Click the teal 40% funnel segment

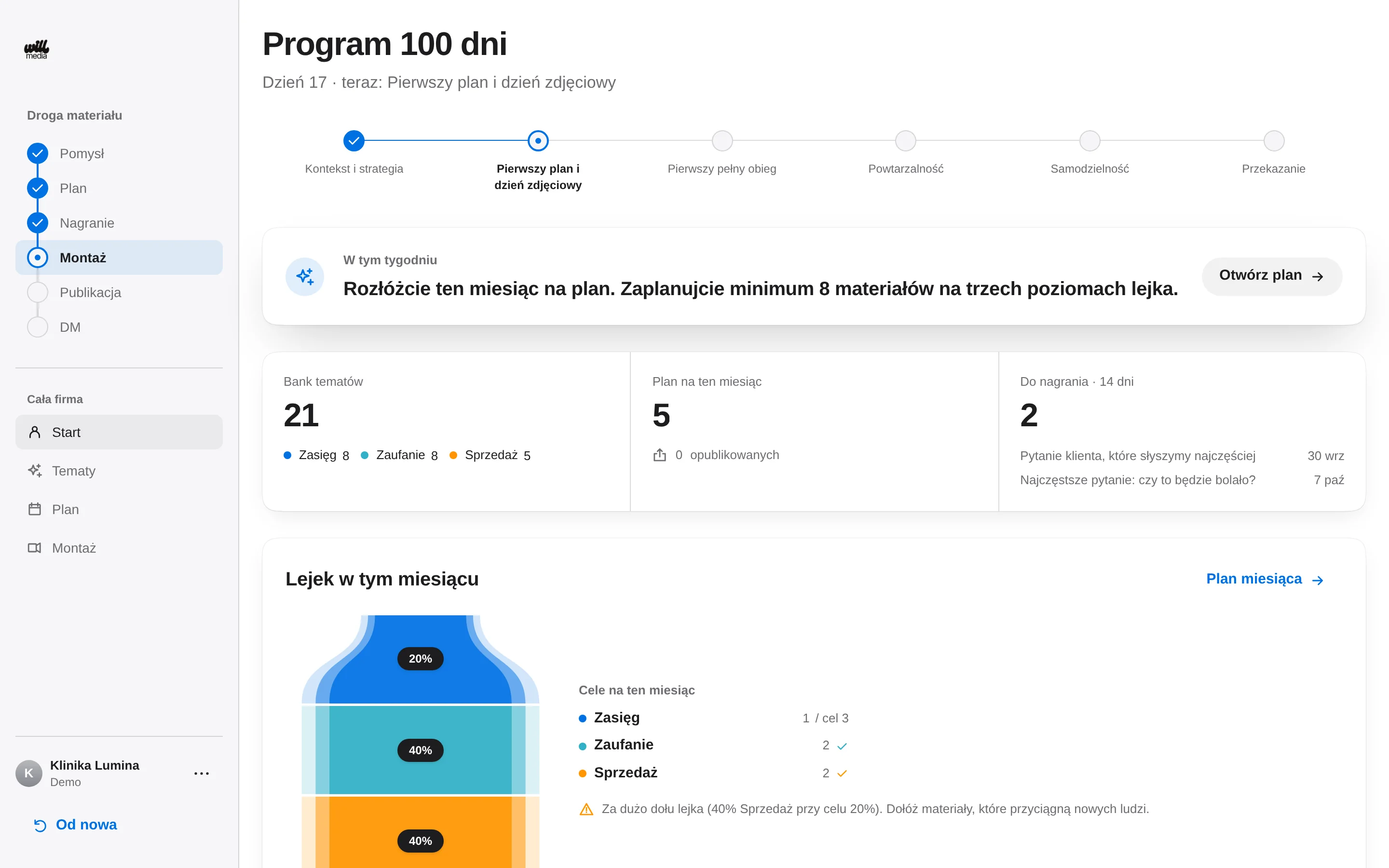point(420,750)
